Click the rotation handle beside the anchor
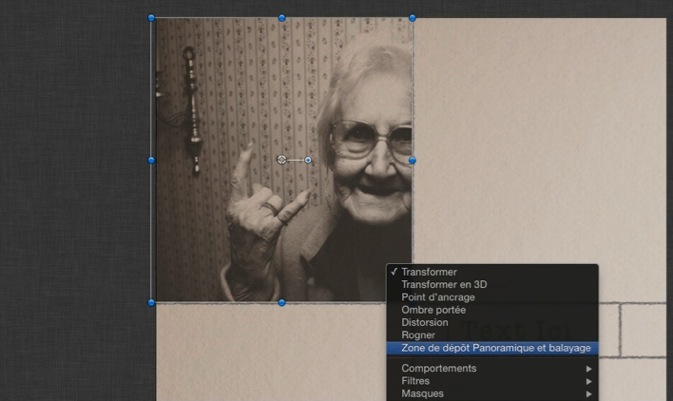 (x=308, y=160)
